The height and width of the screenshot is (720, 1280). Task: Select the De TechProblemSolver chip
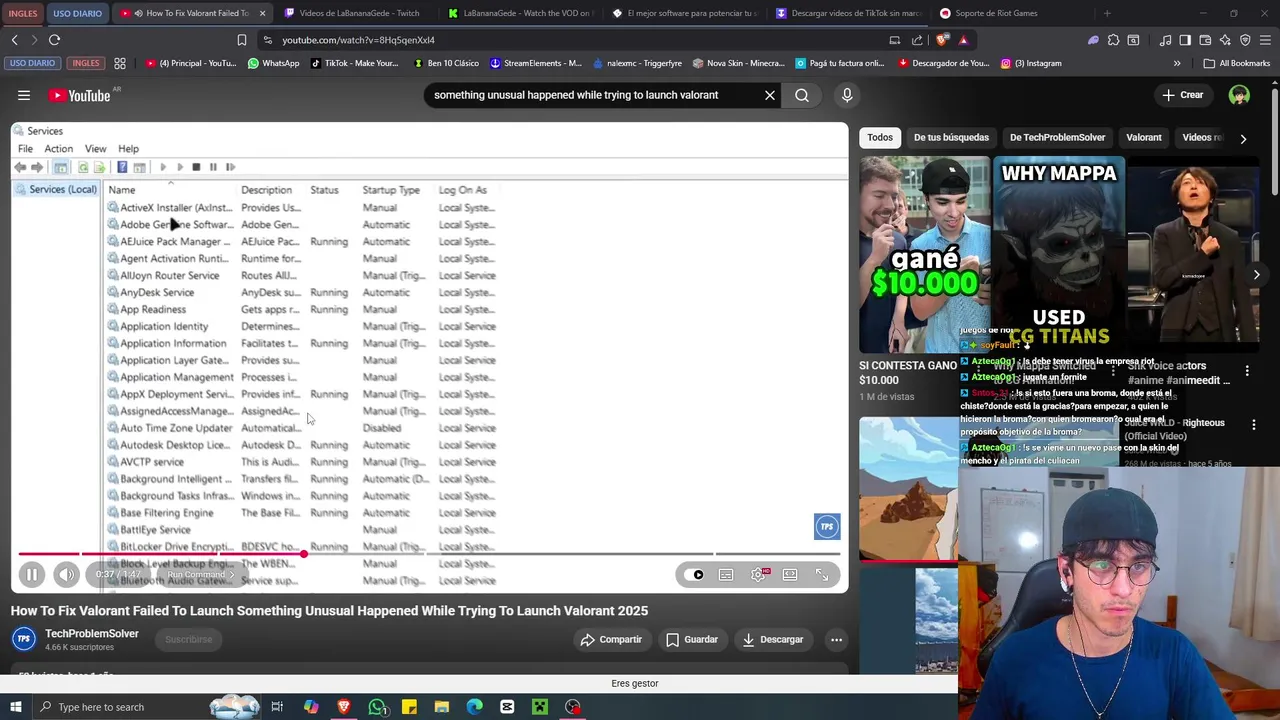click(x=1057, y=138)
